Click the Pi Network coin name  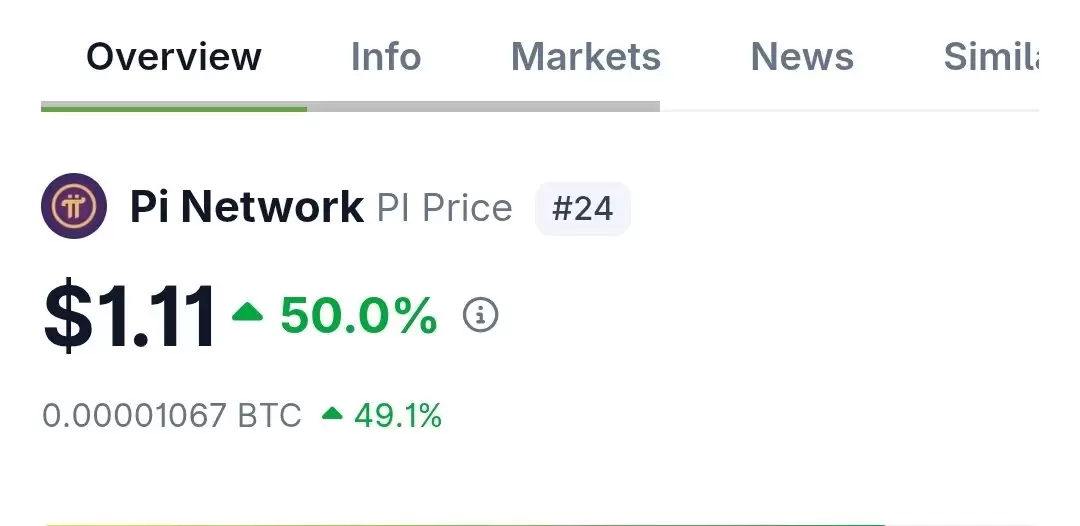coord(247,207)
